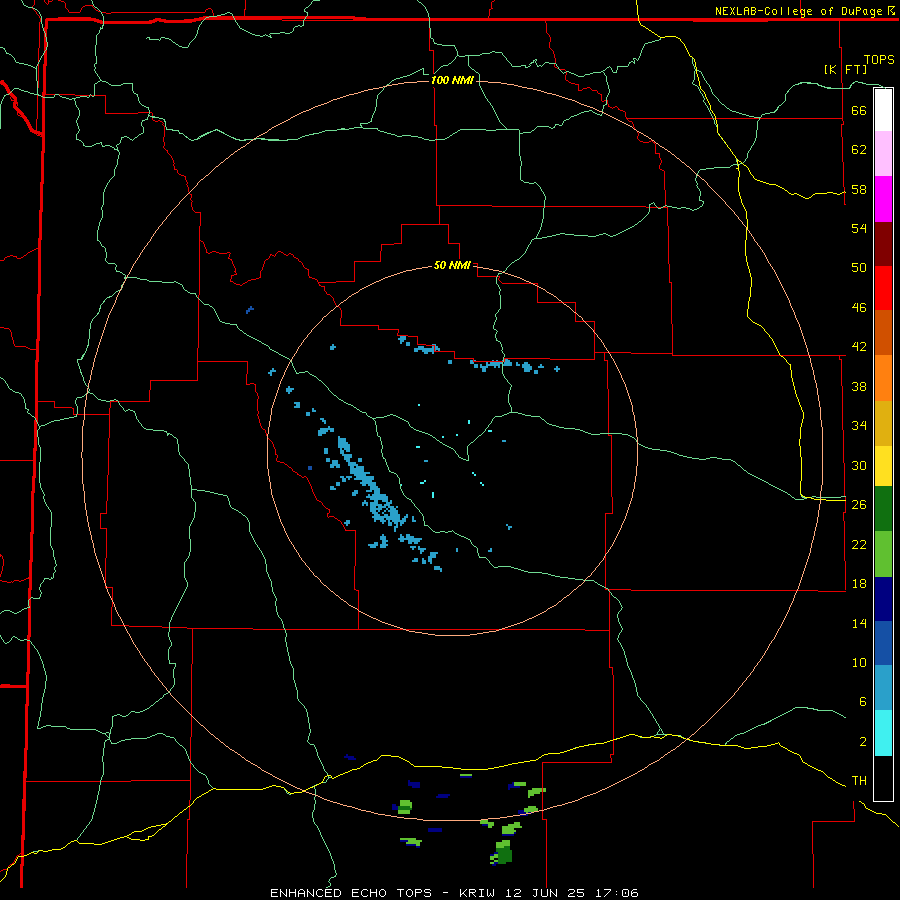Click the legend value '18'
The image size is (900, 900).
pyautogui.click(x=859, y=584)
